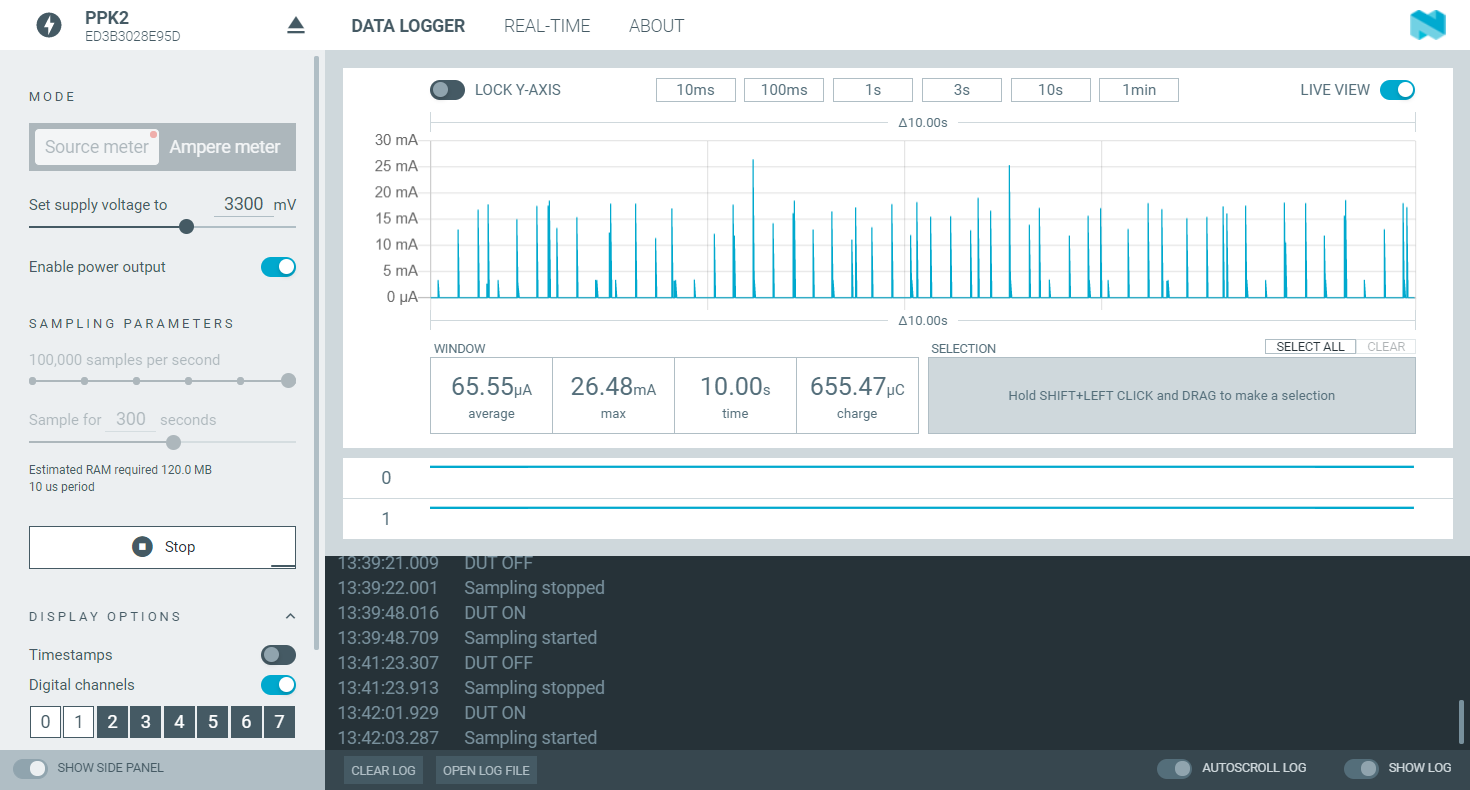
Task: Click SELECT ALL button
Action: pyautogui.click(x=1310, y=347)
